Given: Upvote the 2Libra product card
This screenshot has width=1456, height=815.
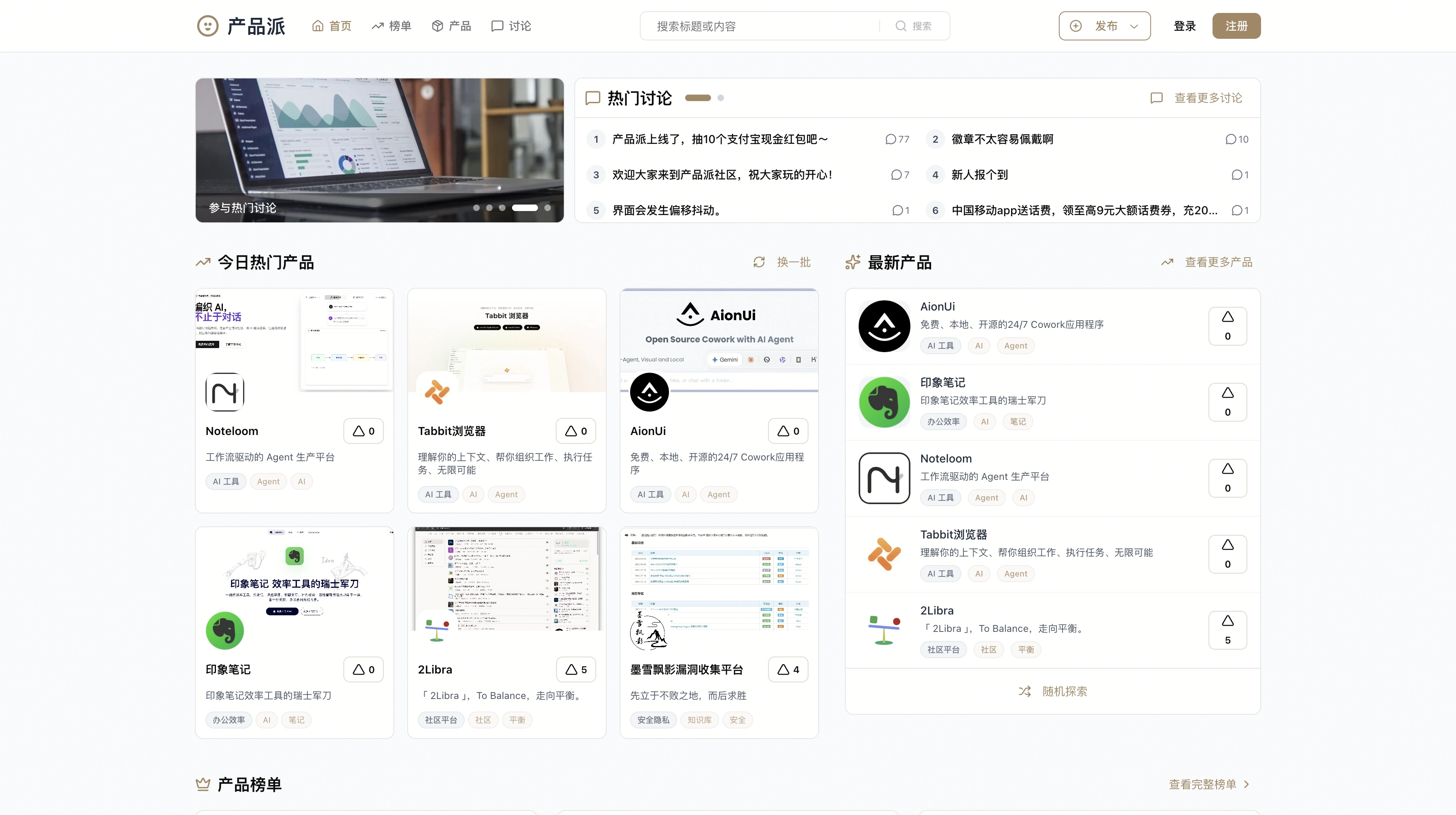Looking at the screenshot, I should [x=576, y=669].
